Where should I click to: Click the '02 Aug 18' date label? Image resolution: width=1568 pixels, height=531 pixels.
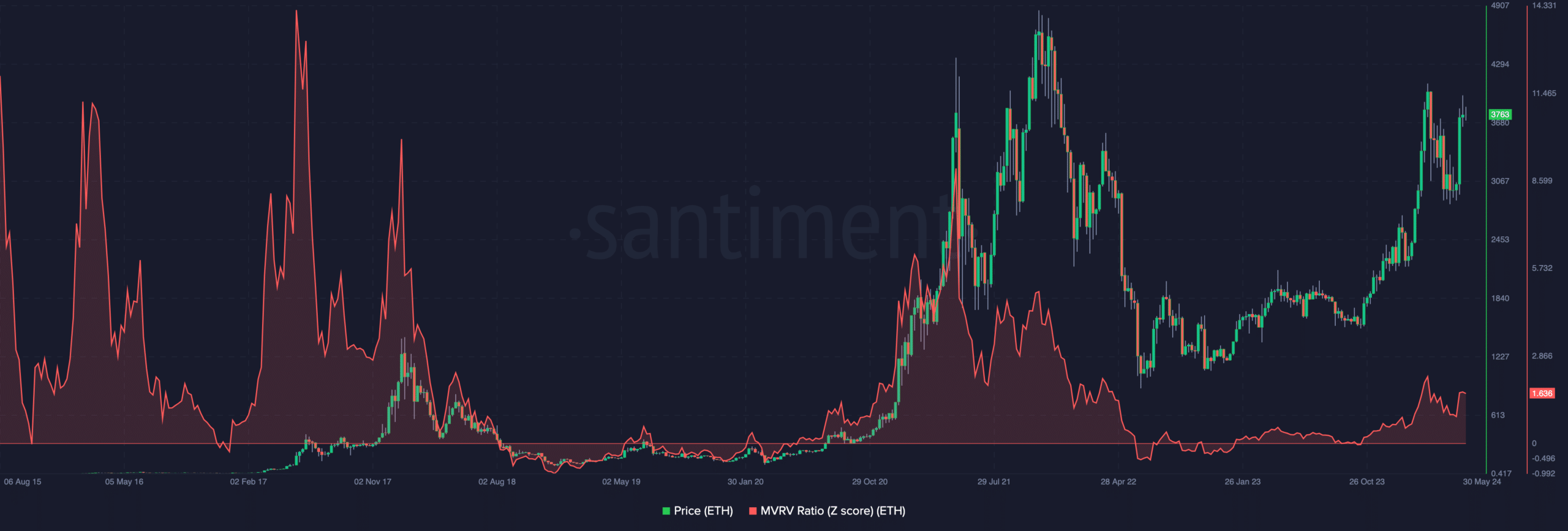tap(497, 482)
